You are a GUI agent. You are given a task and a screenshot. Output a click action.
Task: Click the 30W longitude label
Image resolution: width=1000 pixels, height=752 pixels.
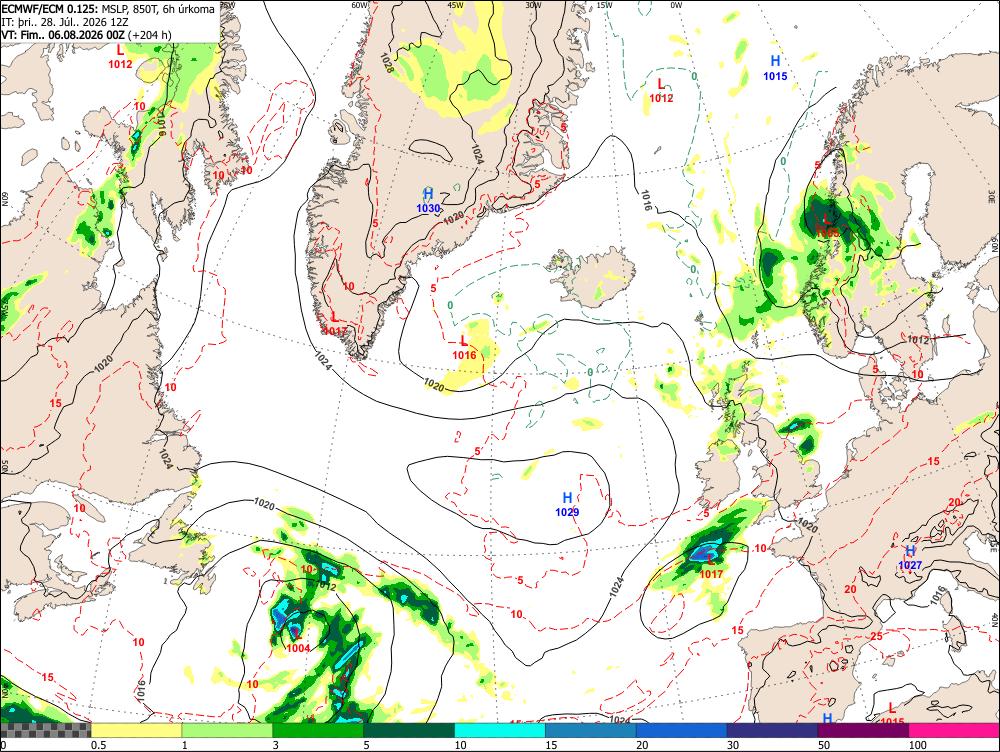click(x=534, y=5)
